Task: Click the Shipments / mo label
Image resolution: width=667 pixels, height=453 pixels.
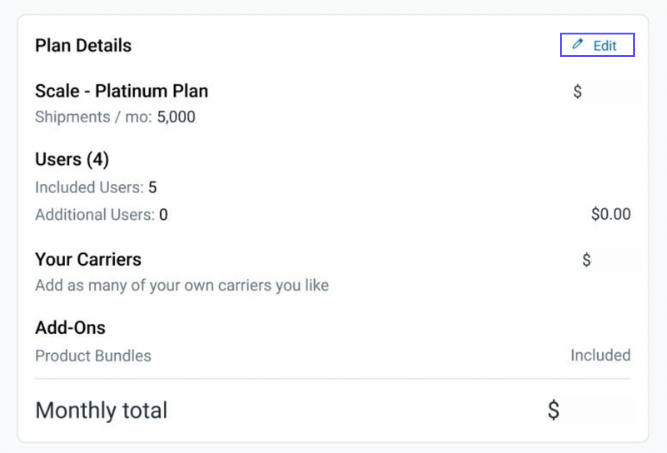Action: [x=93, y=117]
